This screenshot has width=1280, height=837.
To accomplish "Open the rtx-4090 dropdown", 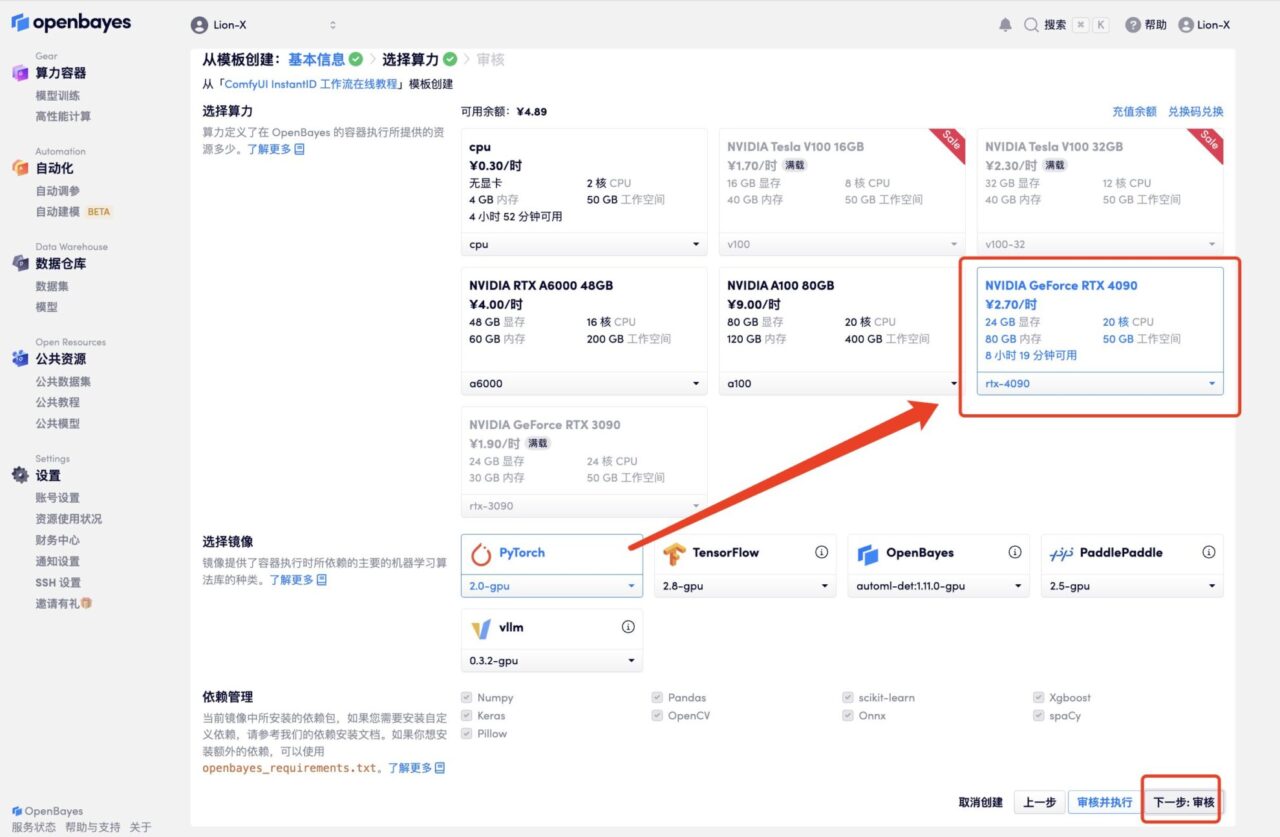I will coord(1099,384).
